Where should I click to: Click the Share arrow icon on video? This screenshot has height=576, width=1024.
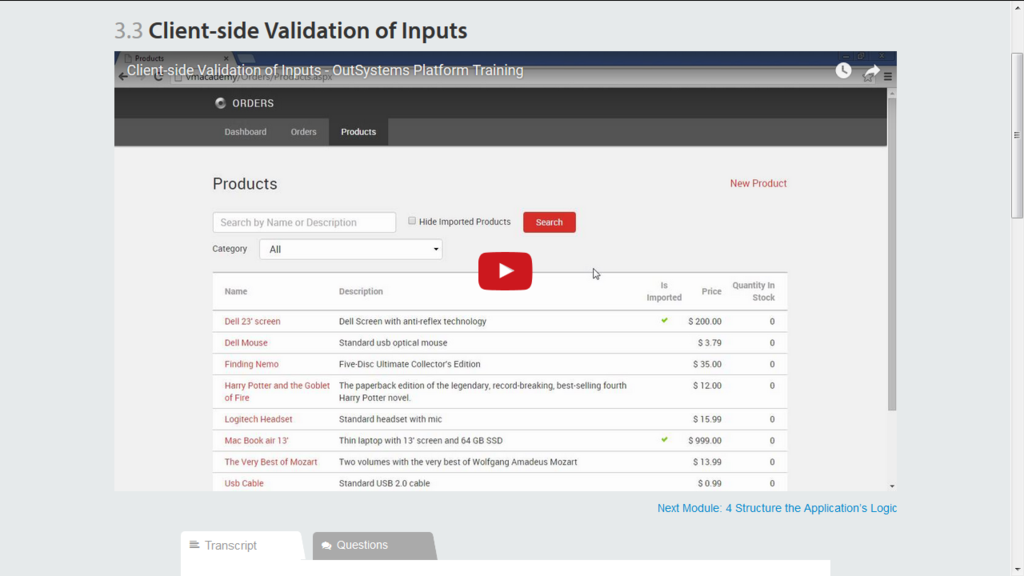(872, 71)
